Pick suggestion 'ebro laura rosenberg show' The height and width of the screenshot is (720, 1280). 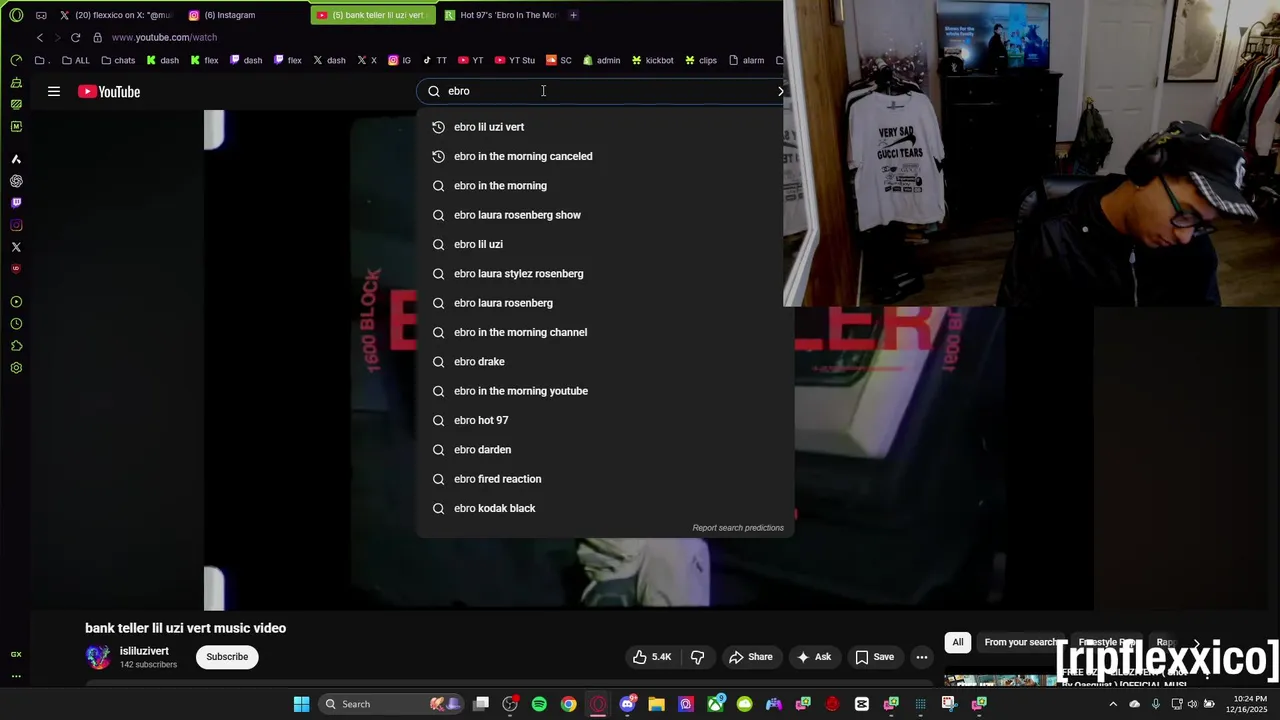605,215
